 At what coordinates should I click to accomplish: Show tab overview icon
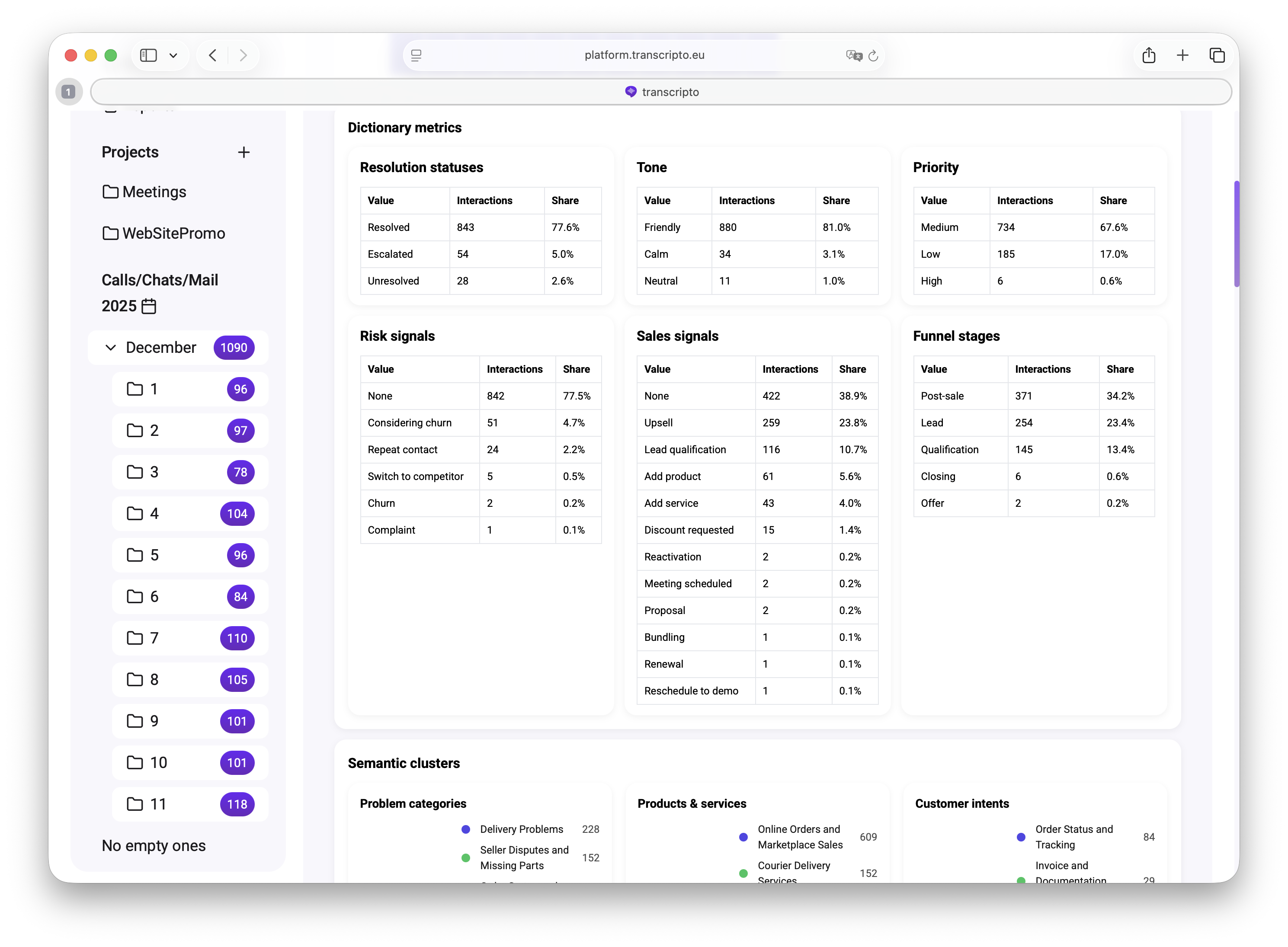pos(1216,56)
